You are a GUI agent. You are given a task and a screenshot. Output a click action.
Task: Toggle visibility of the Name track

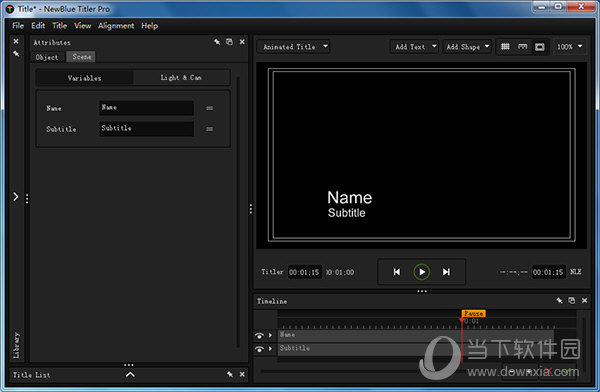[259, 336]
